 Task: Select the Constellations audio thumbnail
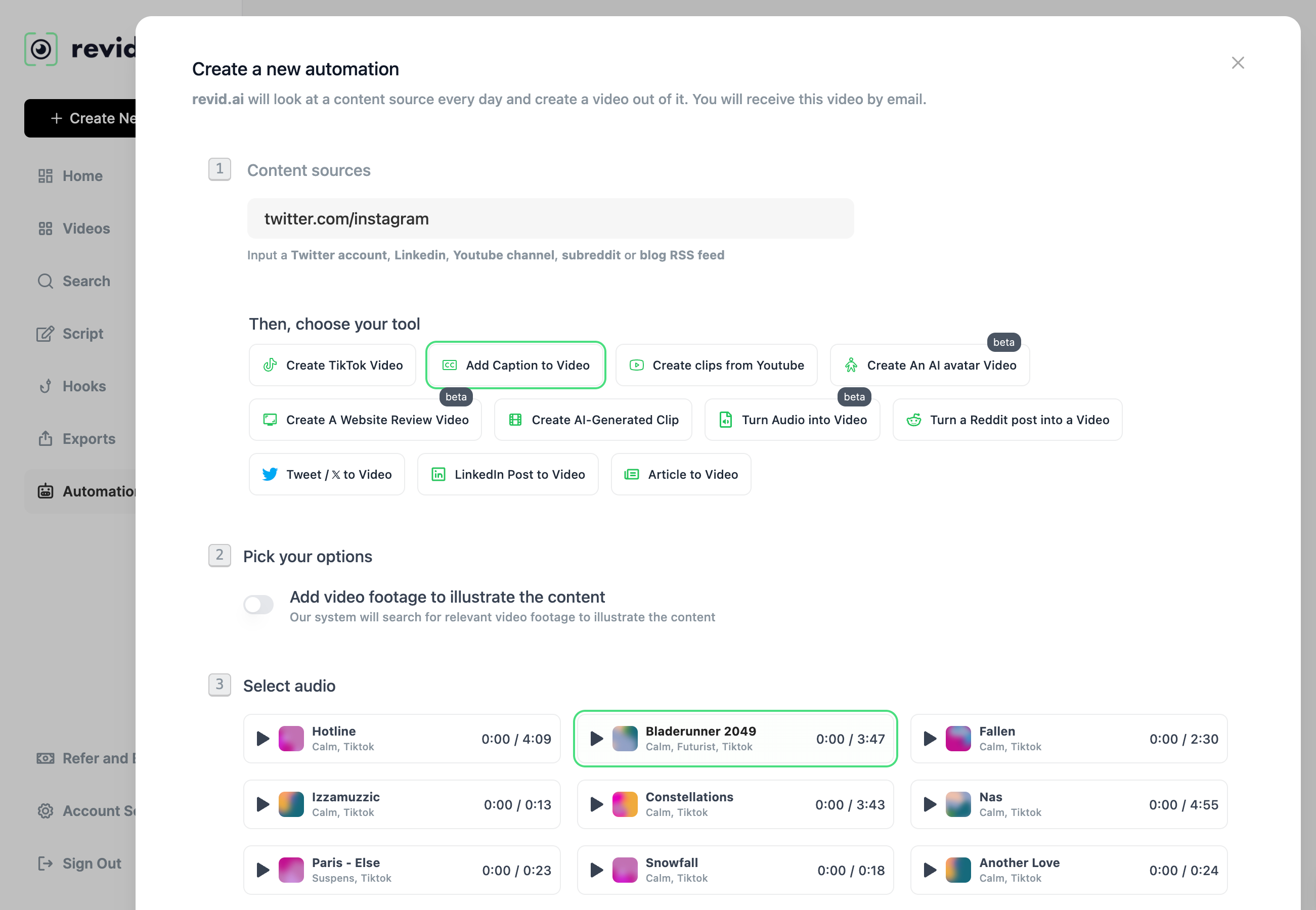(x=625, y=804)
